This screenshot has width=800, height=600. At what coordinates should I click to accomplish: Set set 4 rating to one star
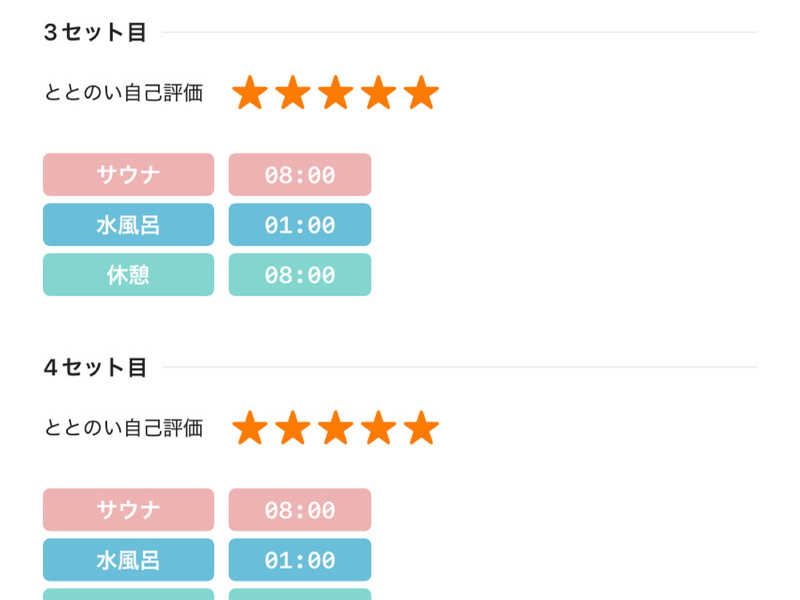(x=250, y=428)
